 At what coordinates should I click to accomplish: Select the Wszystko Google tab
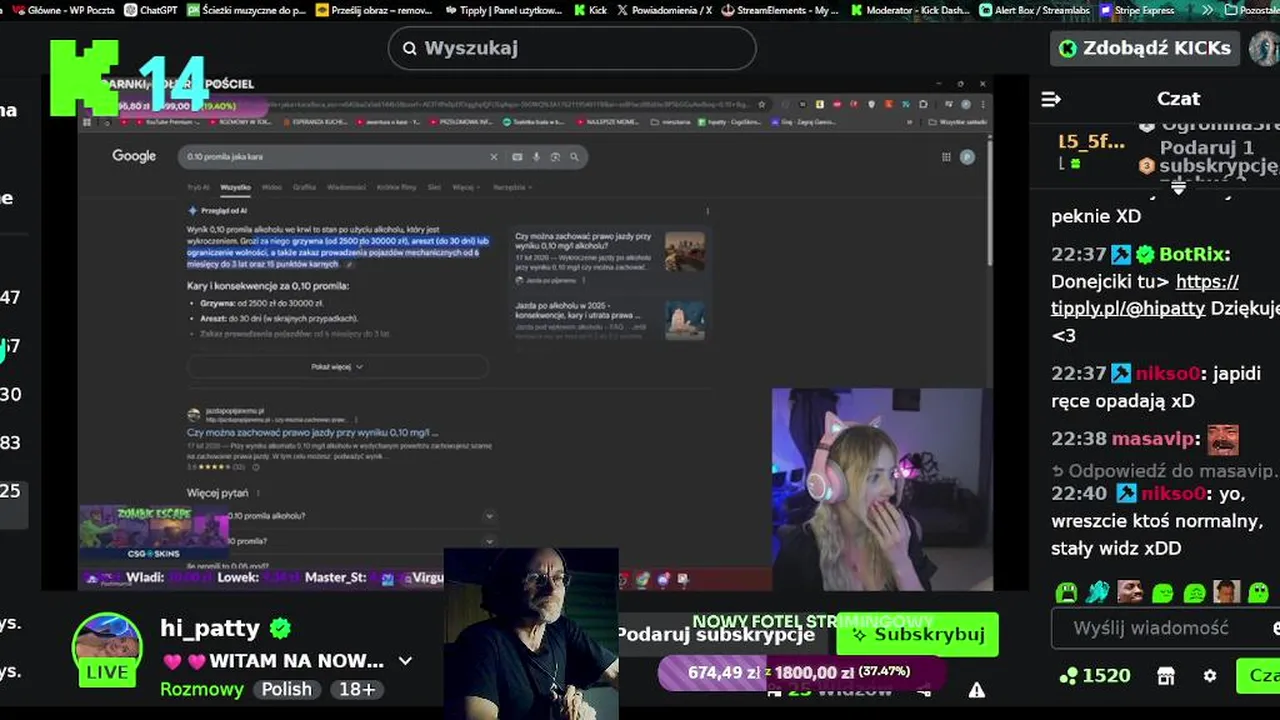(235, 187)
